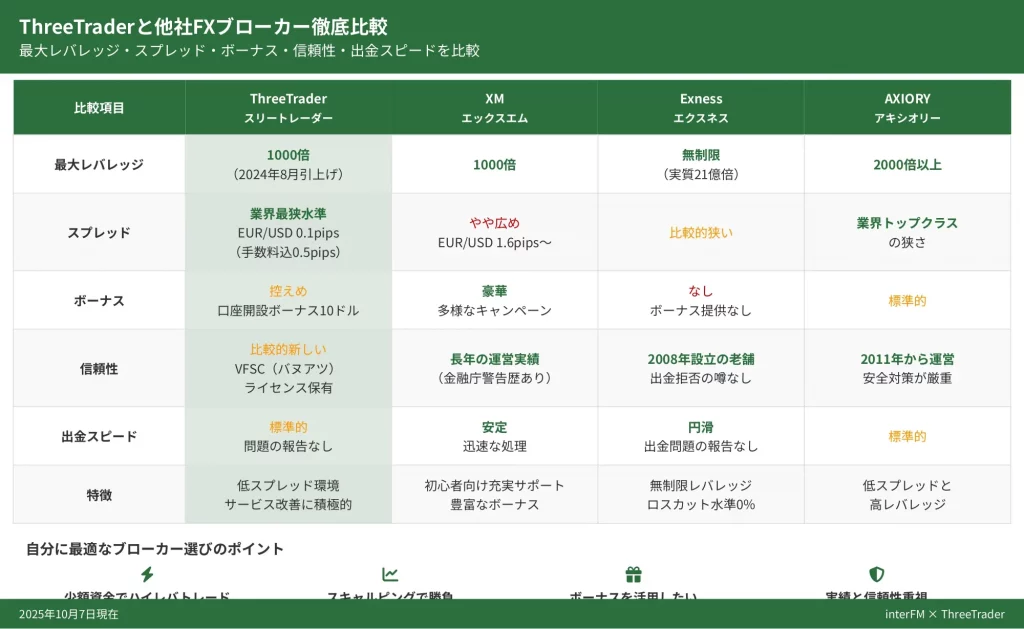Image resolution: width=1024 pixels, height=629 pixels.
Task: Click the 出金スピード row label
Action: (x=99, y=437)
